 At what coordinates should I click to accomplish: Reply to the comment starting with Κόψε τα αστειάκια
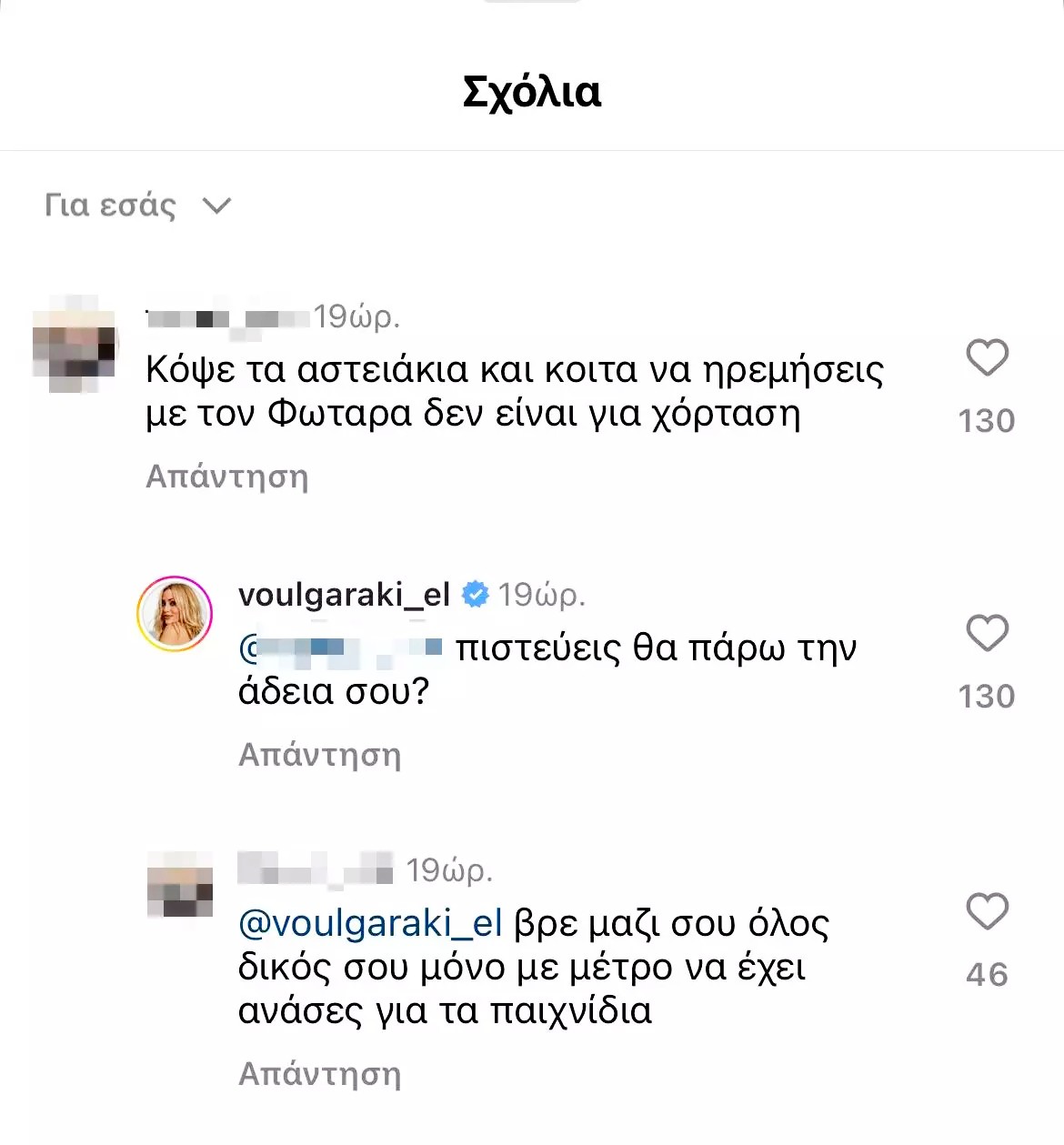(x=227, y=477)
